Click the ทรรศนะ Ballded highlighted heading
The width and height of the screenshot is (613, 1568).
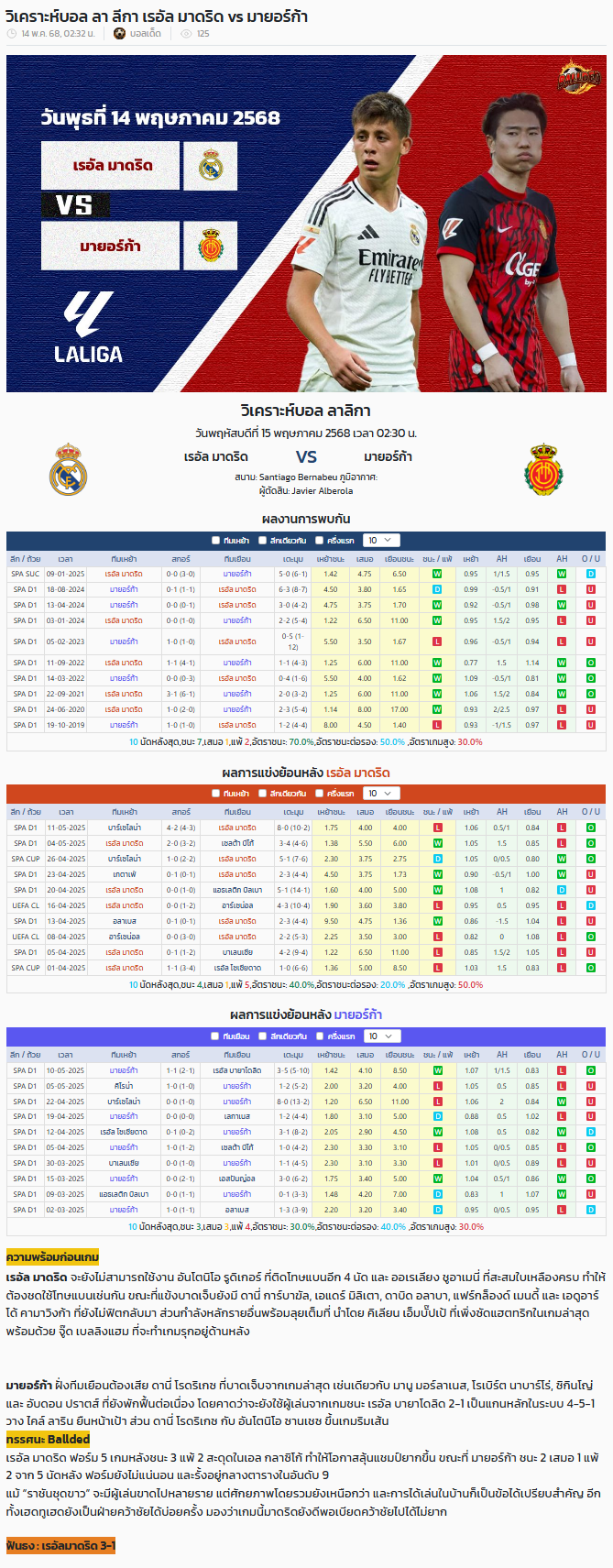48,1439
